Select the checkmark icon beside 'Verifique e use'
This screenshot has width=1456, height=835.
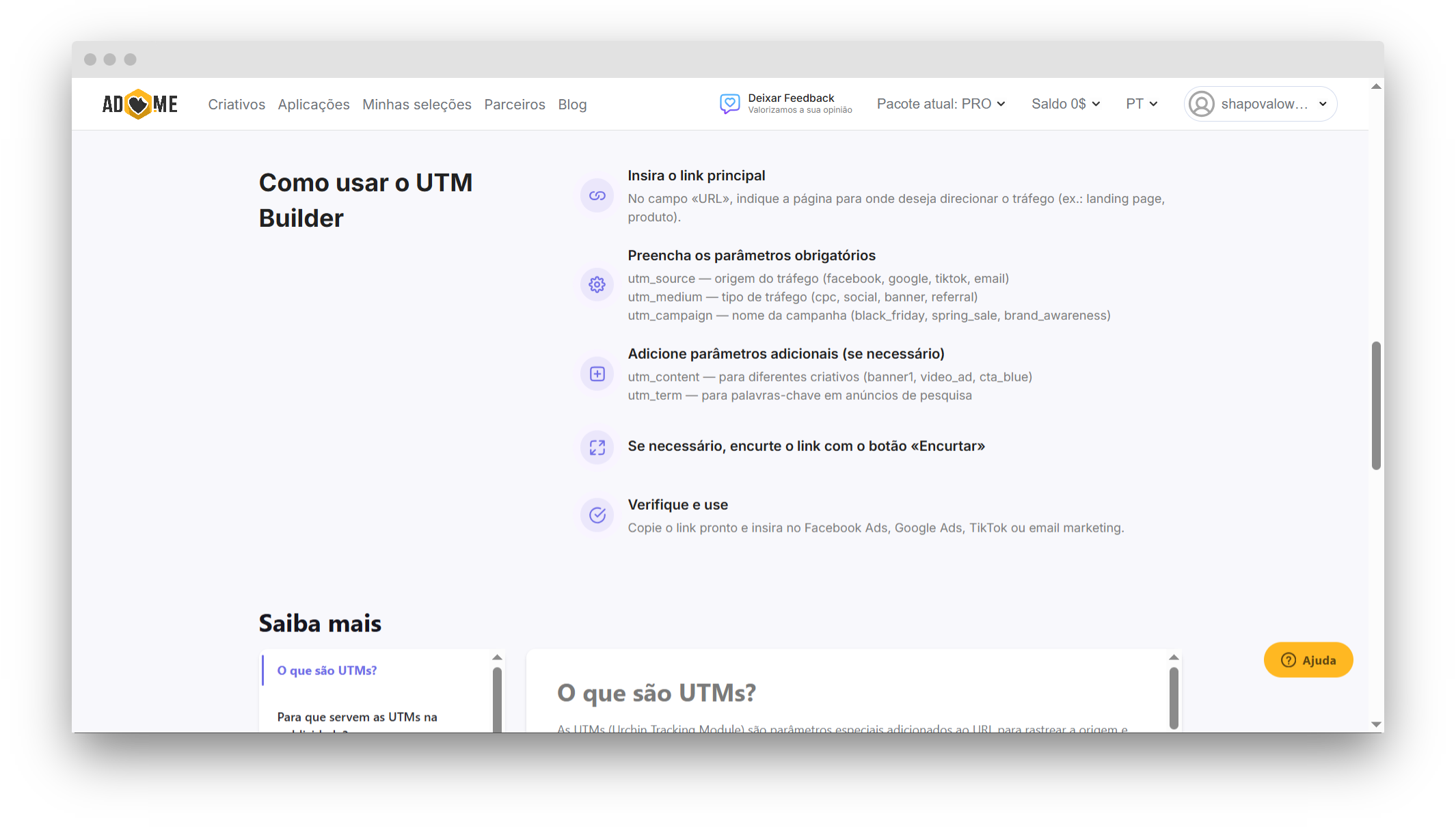(x=597, y=515)
